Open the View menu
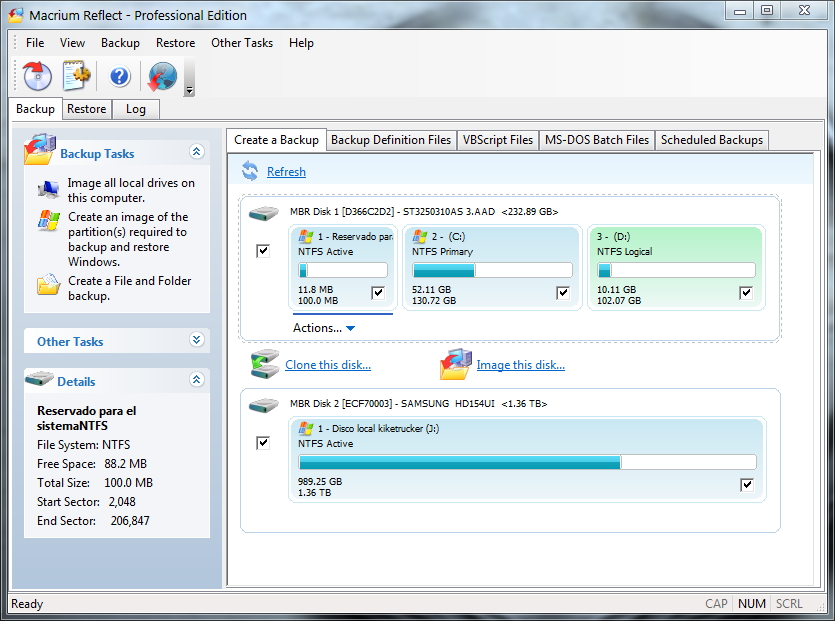835x621 pixels. tap(72, 43)
